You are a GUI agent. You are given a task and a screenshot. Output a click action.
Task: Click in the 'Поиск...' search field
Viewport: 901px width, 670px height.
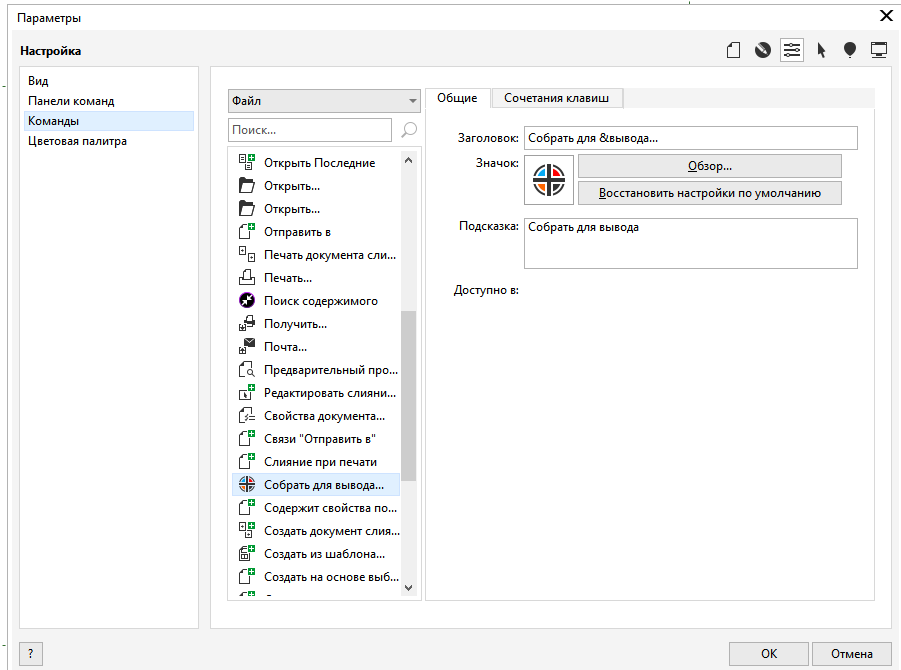click(x=310, y=130)
